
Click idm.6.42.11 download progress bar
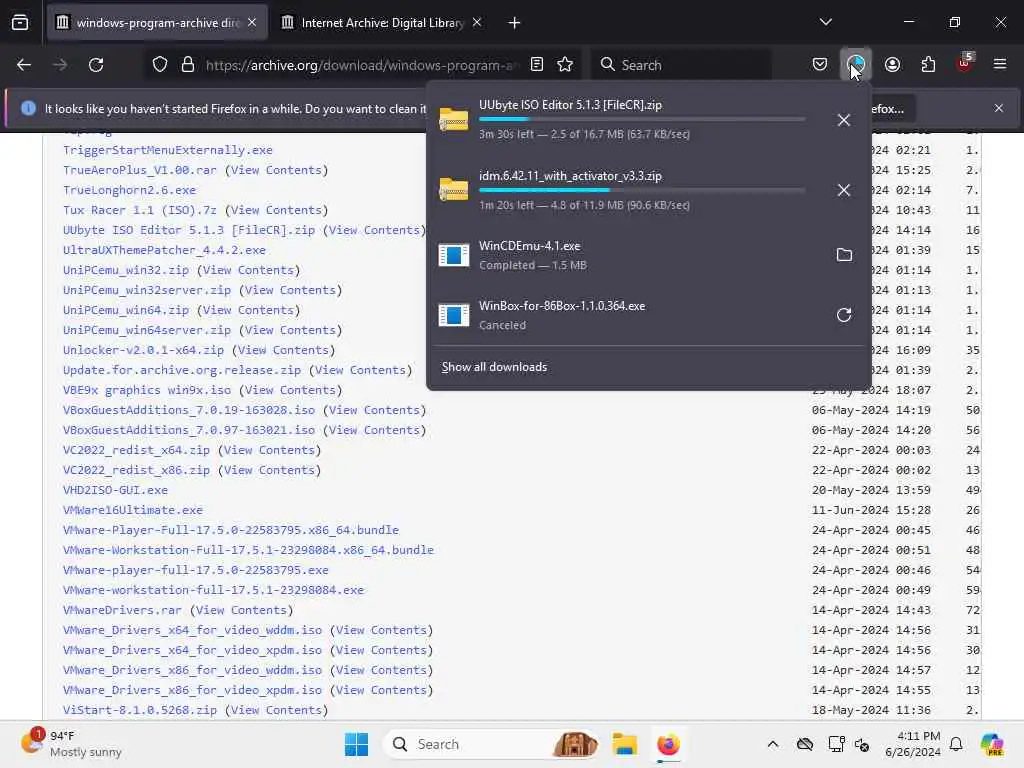click(x=641, y=190)
